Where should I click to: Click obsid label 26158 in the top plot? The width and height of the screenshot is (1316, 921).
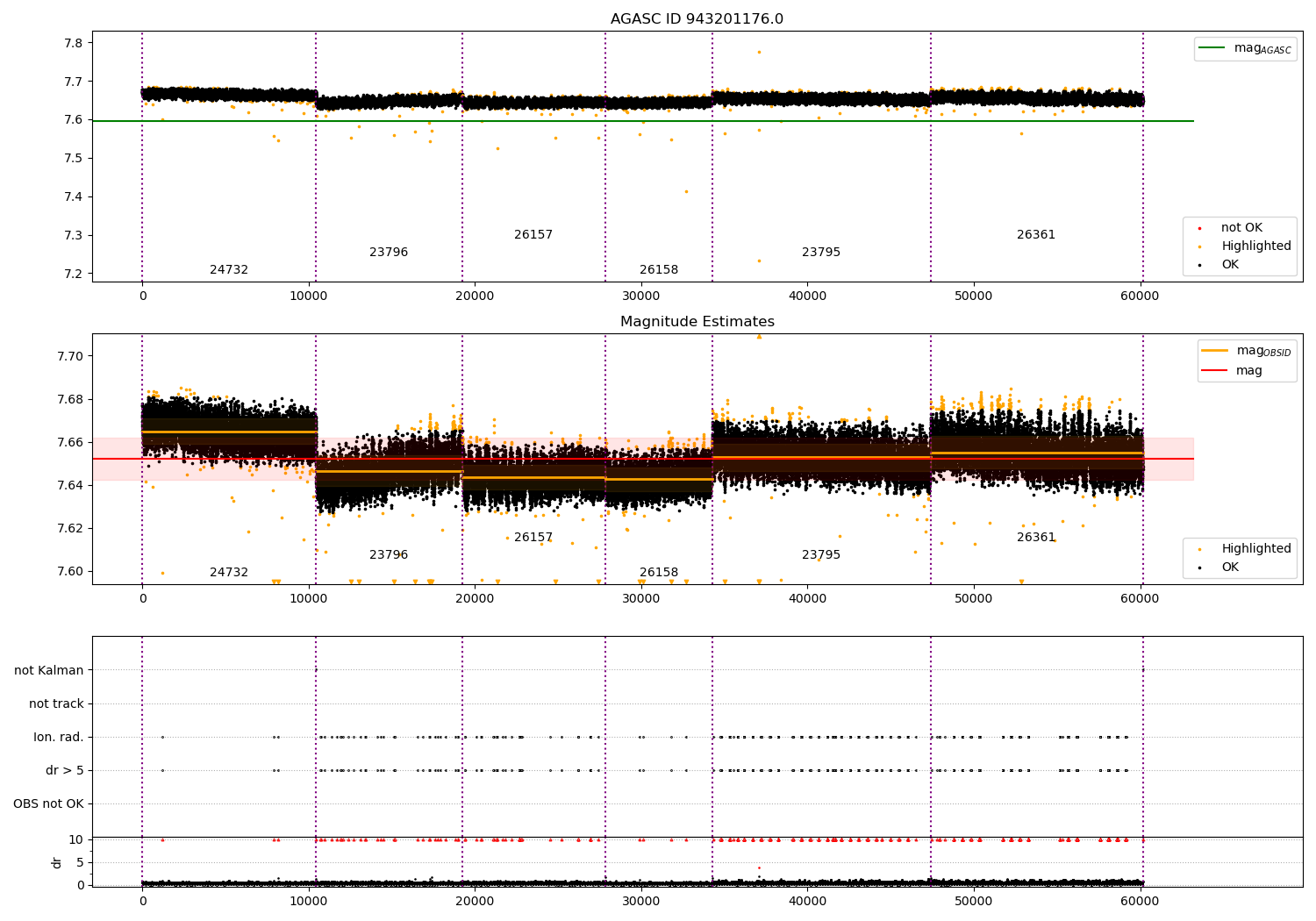pyautogui.click(x=659, y=270)
